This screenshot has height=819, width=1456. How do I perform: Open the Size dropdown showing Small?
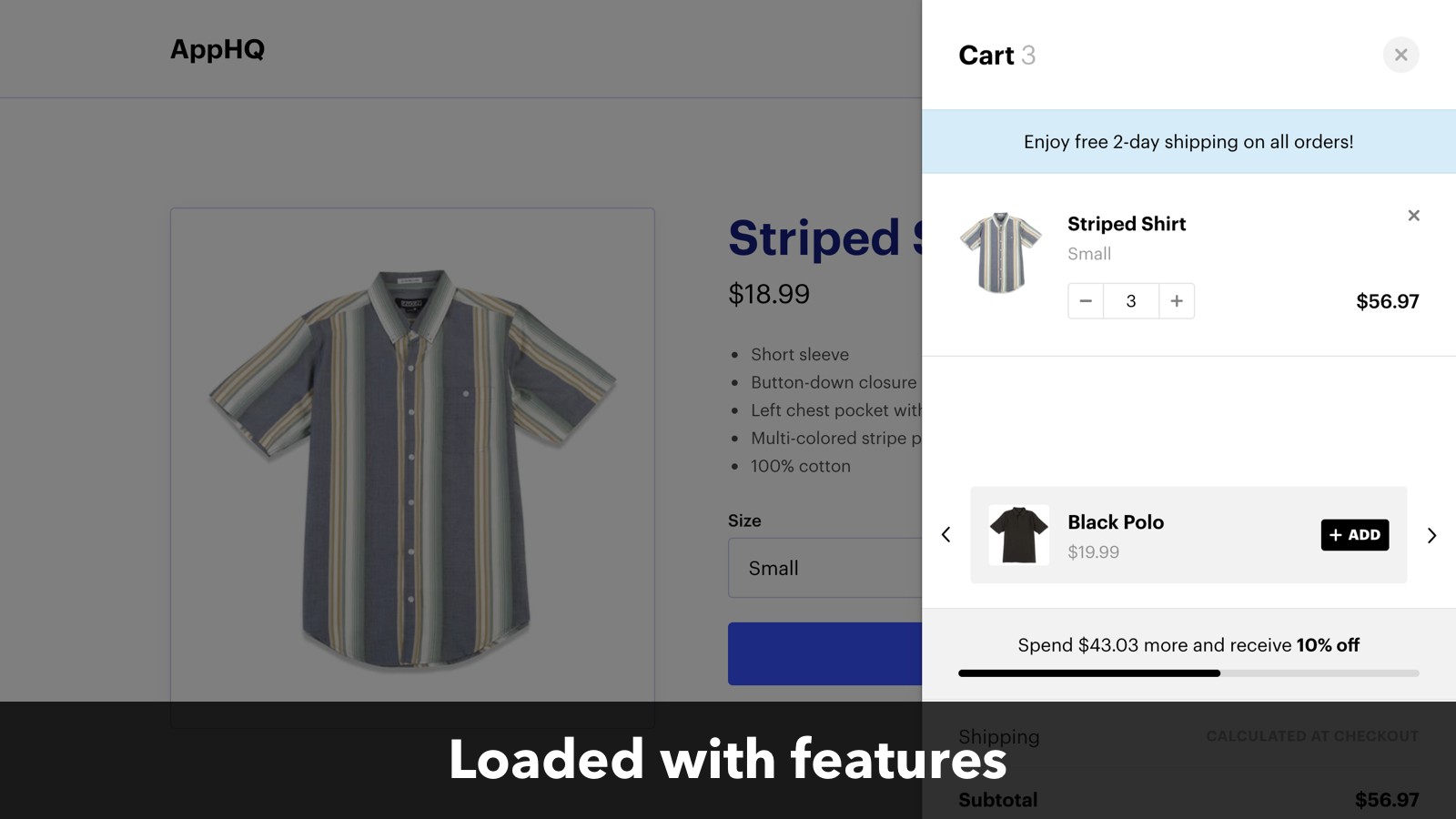pyautogui.click(x=824, y=568)
